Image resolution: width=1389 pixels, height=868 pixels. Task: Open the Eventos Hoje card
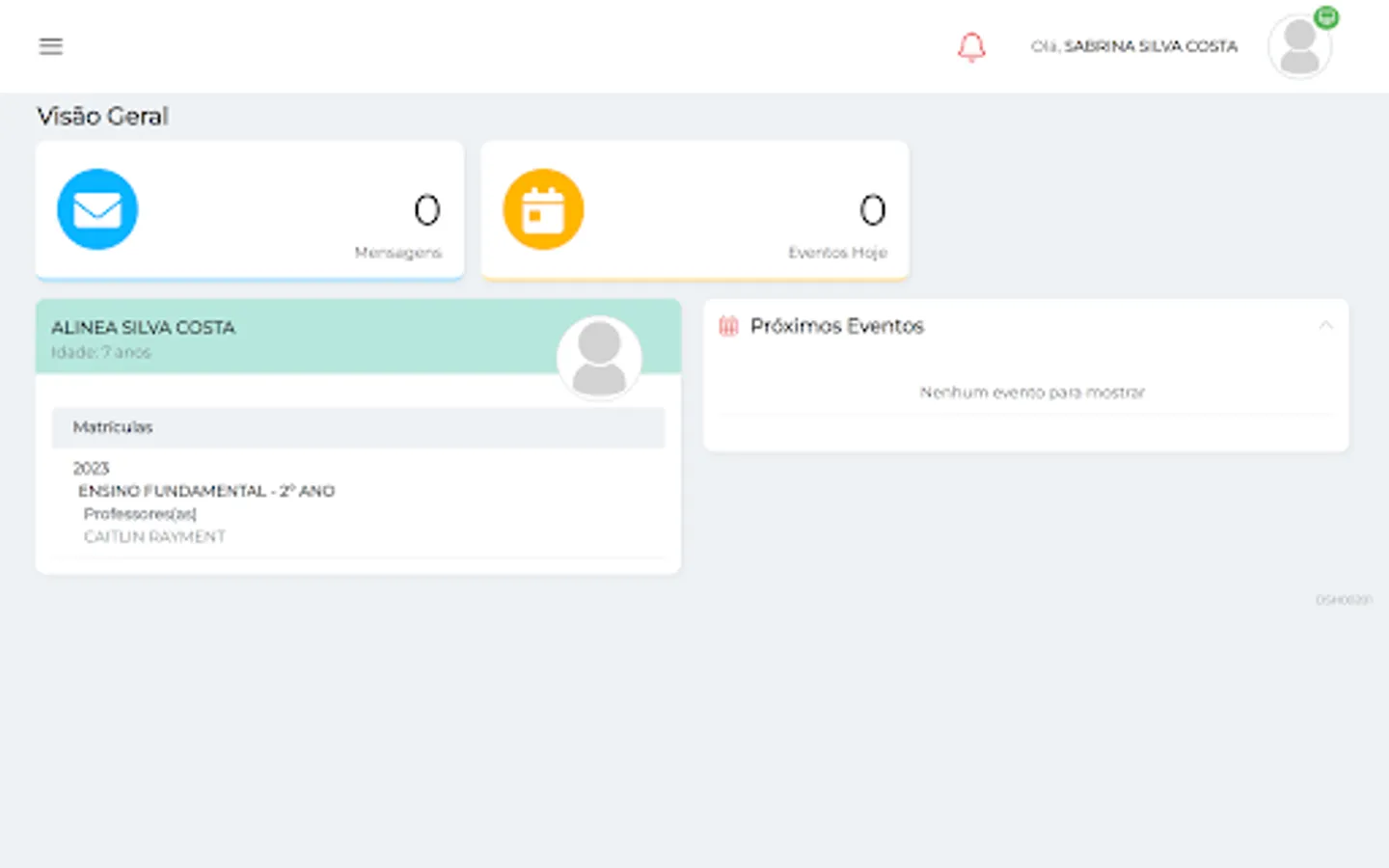click(x=695, y=210)
